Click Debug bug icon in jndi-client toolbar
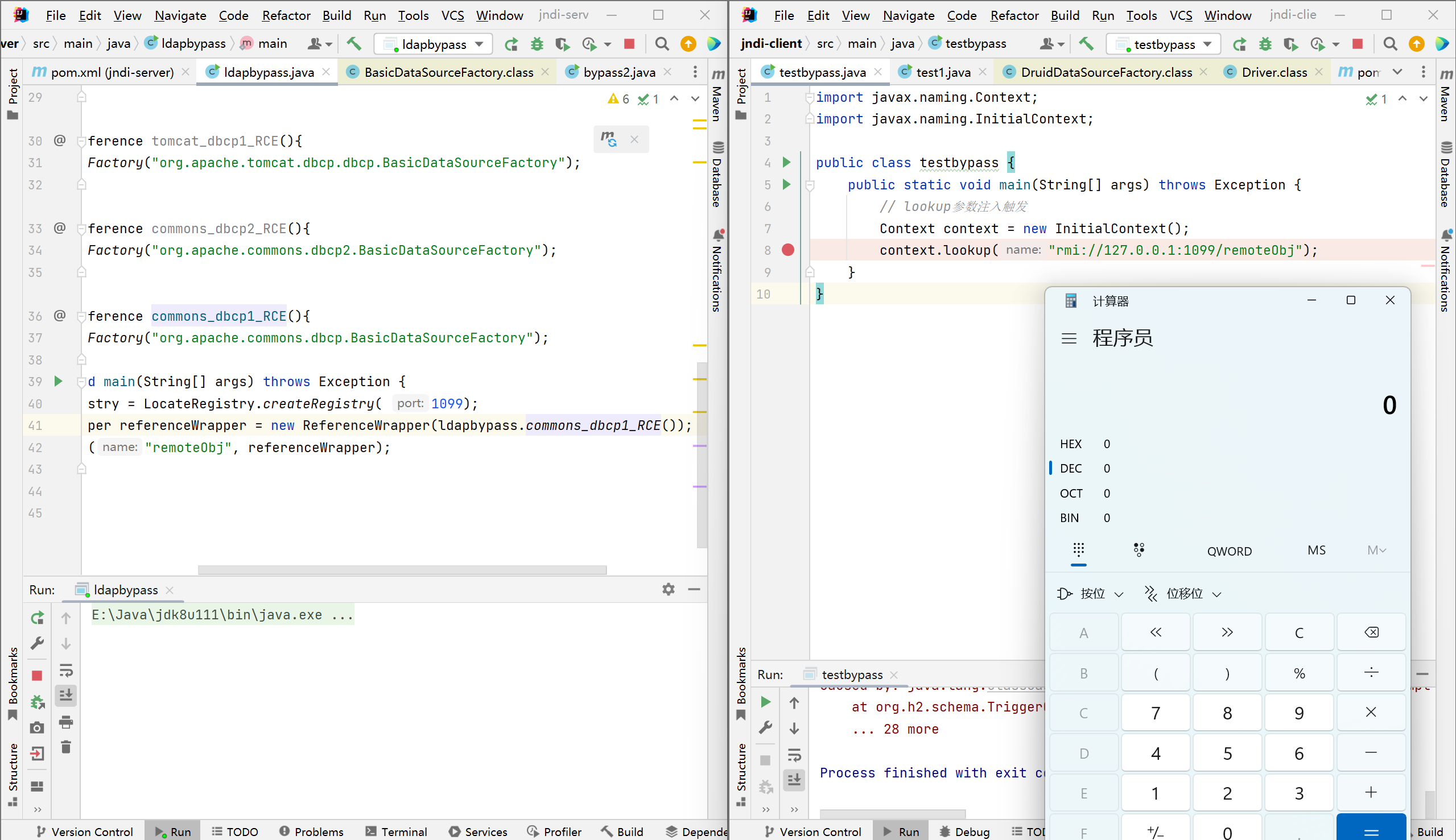This screenshot has height=840, width=1456. coord(1265,44)
